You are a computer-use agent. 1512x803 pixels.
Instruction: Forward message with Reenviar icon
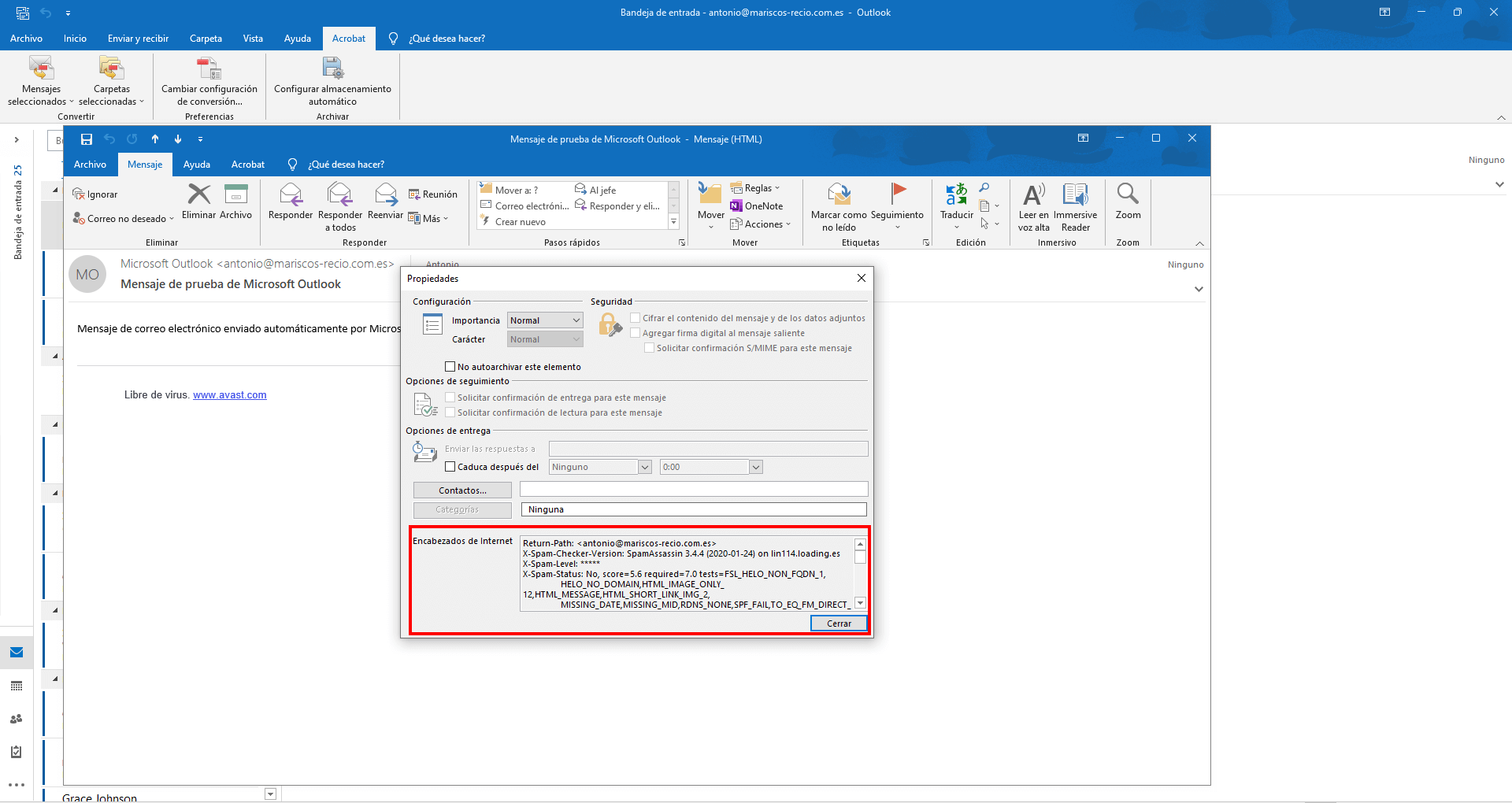click(x=386, y=194)
